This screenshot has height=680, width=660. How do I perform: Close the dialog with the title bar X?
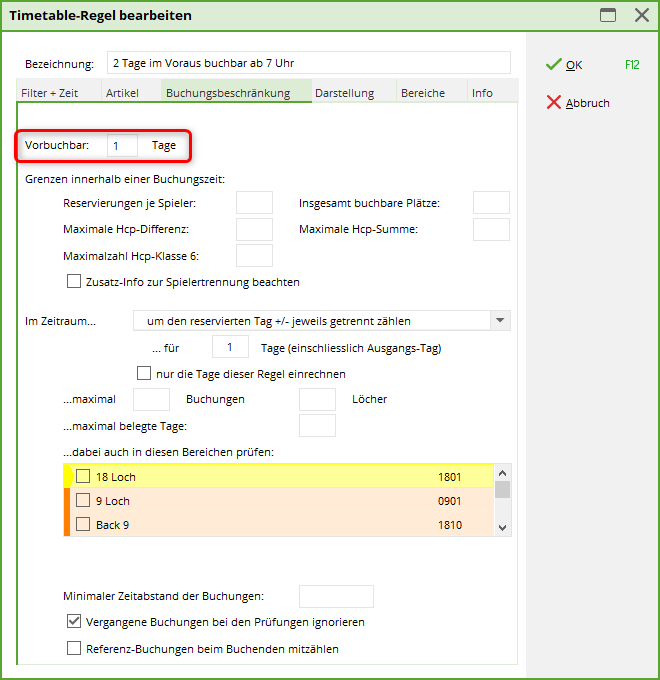coord(641,15)
